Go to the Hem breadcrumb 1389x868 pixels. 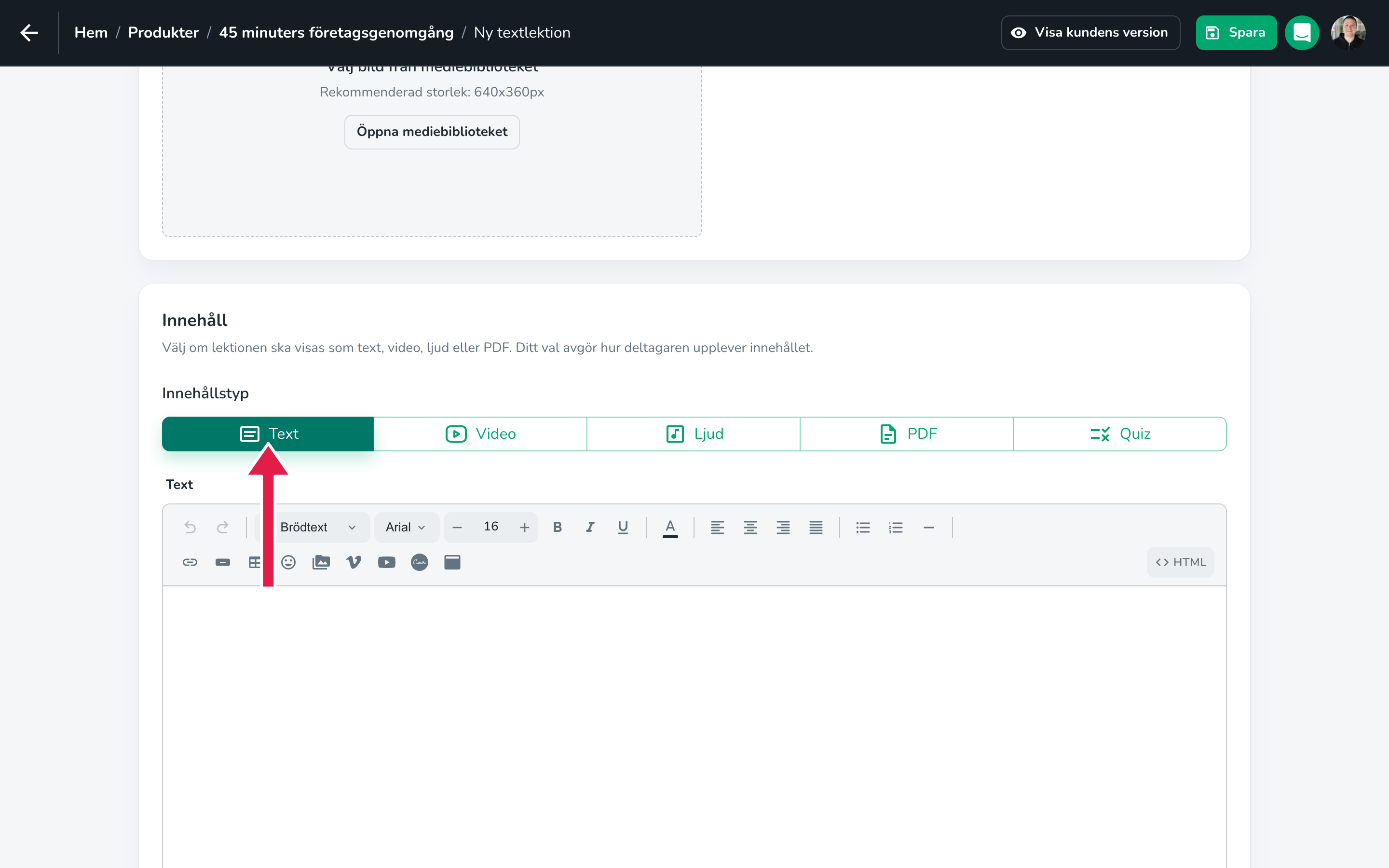(x=91, y=33)
